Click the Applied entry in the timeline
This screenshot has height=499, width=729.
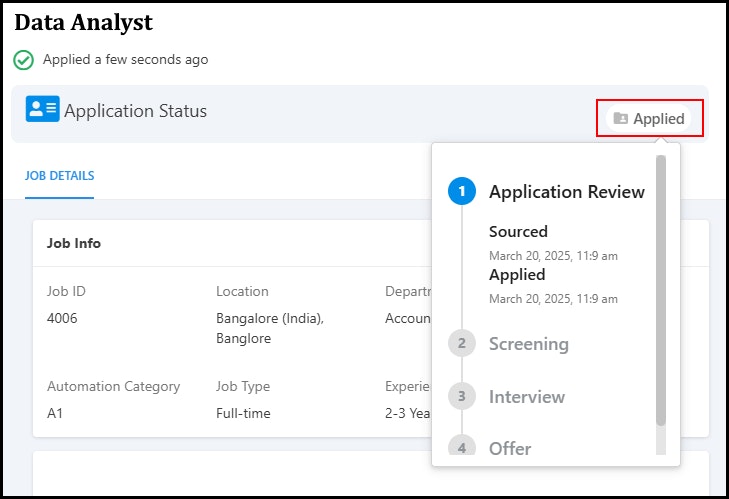[x=517, y=275]
